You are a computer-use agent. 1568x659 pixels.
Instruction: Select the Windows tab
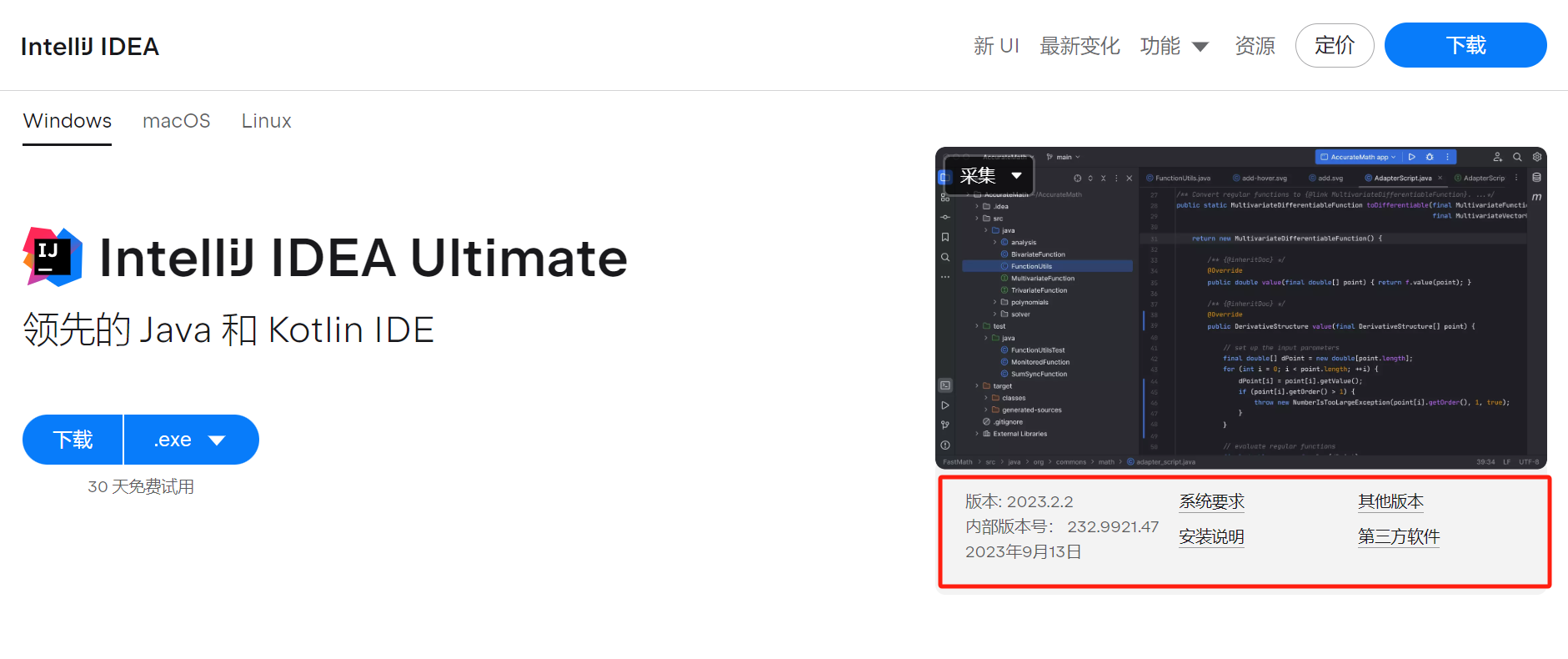68,121
